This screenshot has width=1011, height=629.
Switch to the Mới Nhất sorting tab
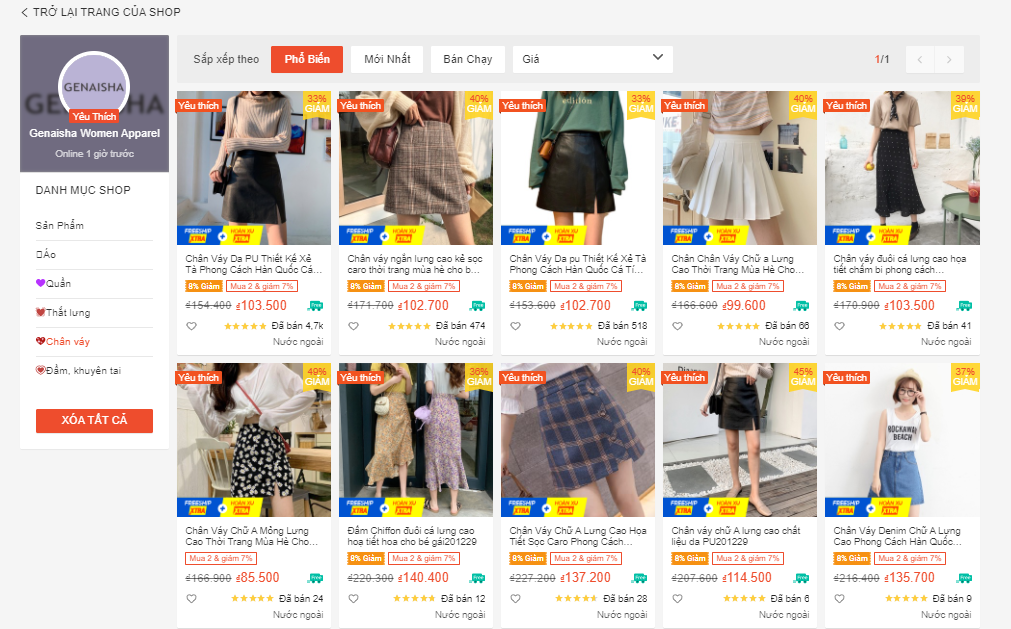[x=386, y=59]
